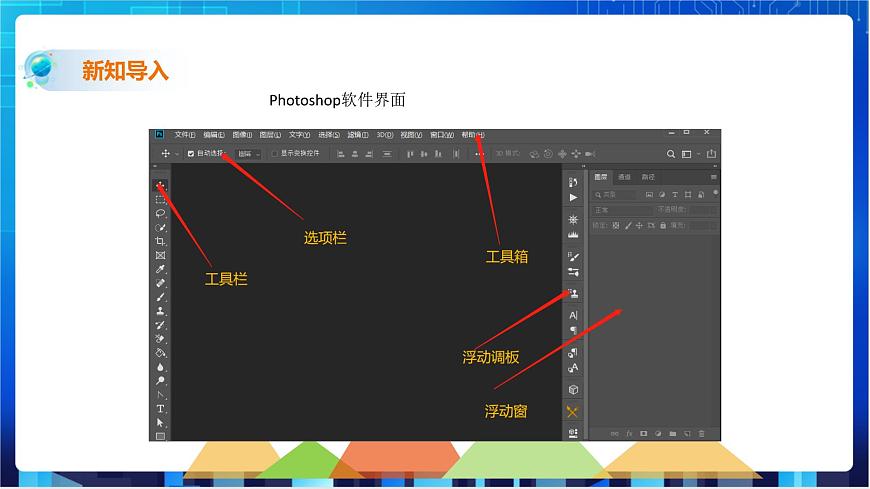Viewport: 870px width, 489px height.
Task: Select the Horizontal Type tool
Action: [160, 409]
